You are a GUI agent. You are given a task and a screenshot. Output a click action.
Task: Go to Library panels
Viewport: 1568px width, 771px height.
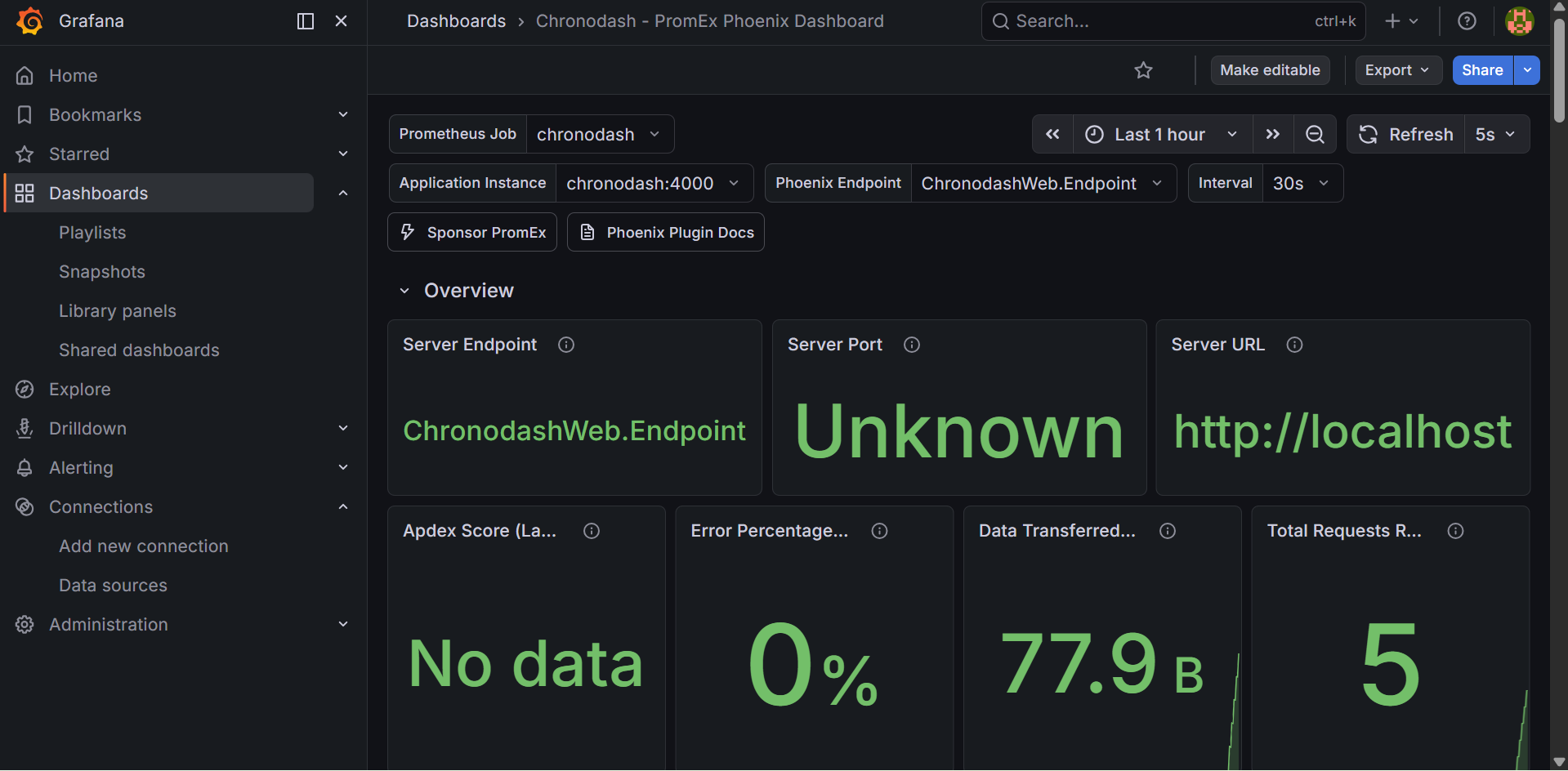click(118, 311)
